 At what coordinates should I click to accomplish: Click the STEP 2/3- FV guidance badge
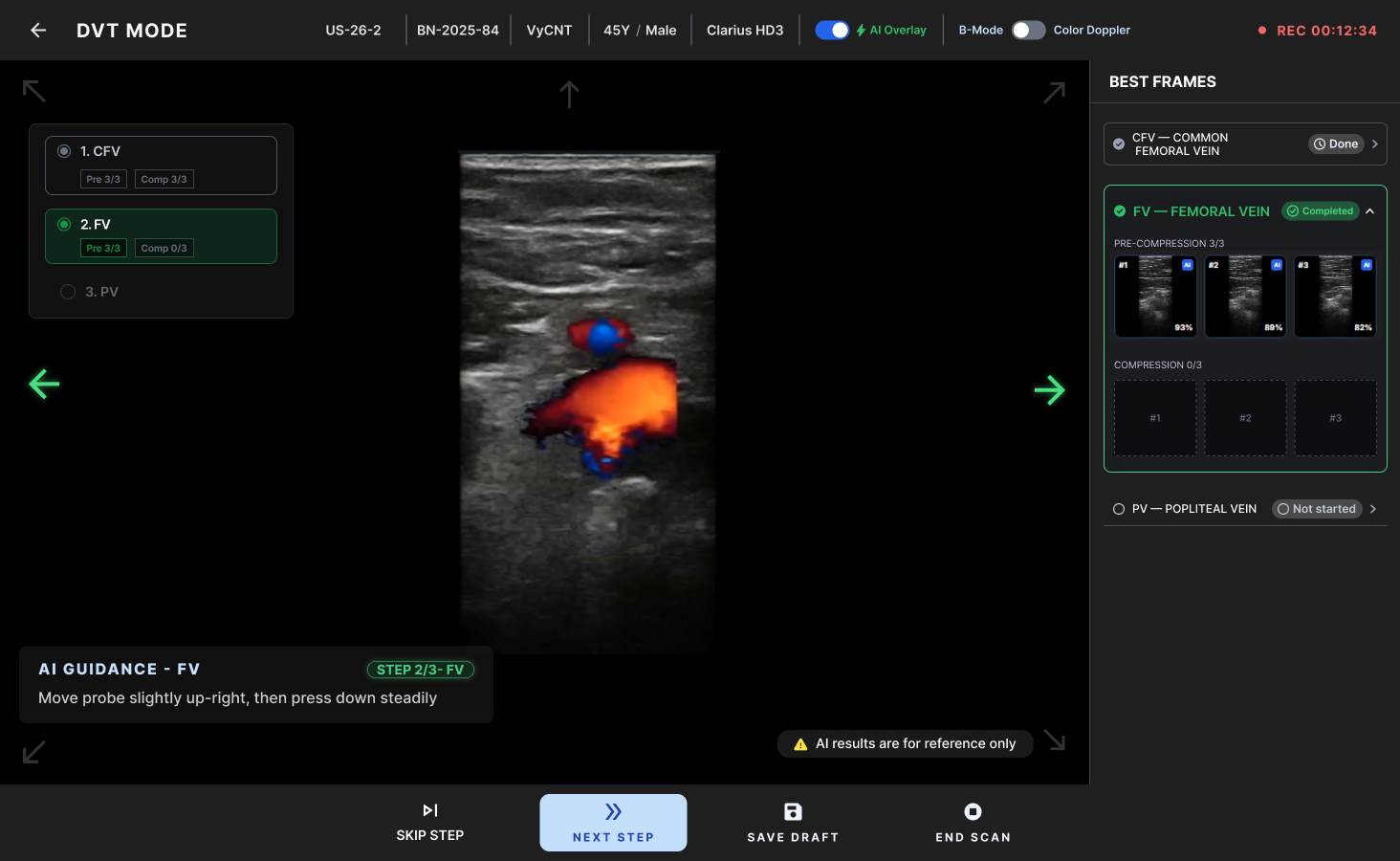pos(421,670)
